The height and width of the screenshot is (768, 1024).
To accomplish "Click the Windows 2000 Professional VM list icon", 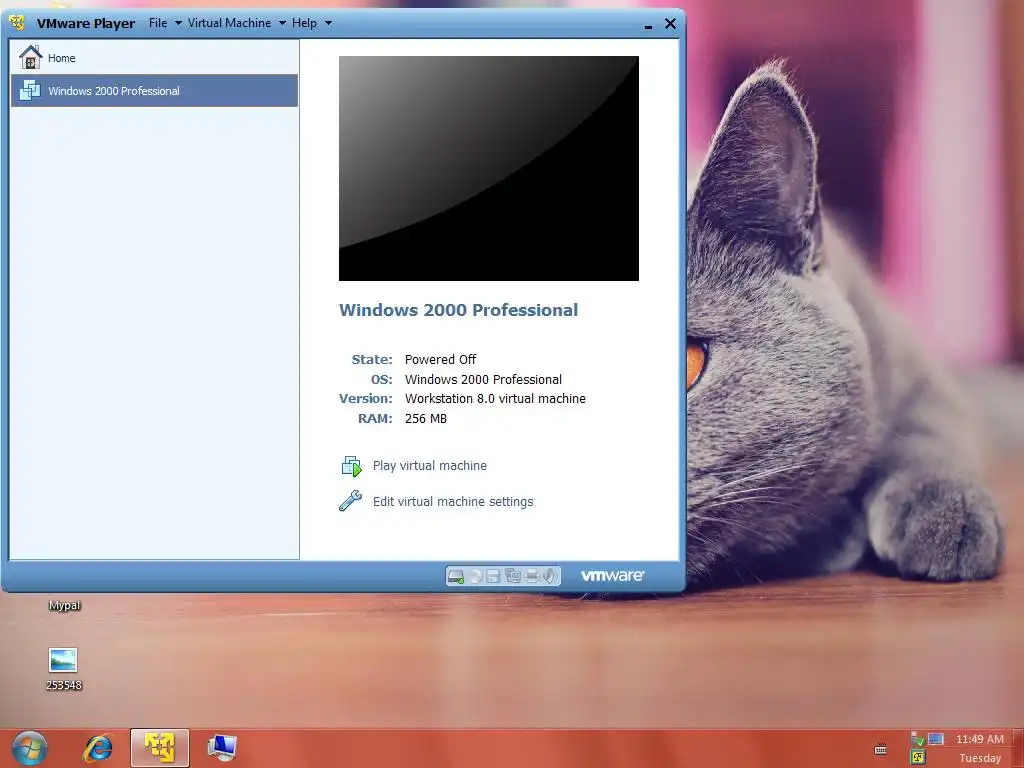I will click(29, 90).
